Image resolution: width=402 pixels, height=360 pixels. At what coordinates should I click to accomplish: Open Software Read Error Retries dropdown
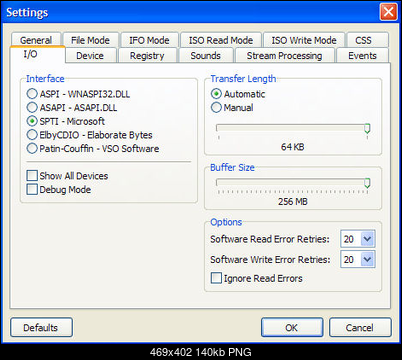(x=367, y=239)
